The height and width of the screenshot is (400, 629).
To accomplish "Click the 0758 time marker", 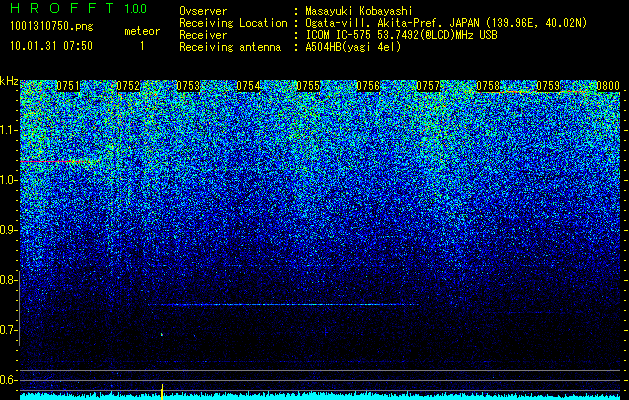I will pyautogui.click(x=488, y=86).
